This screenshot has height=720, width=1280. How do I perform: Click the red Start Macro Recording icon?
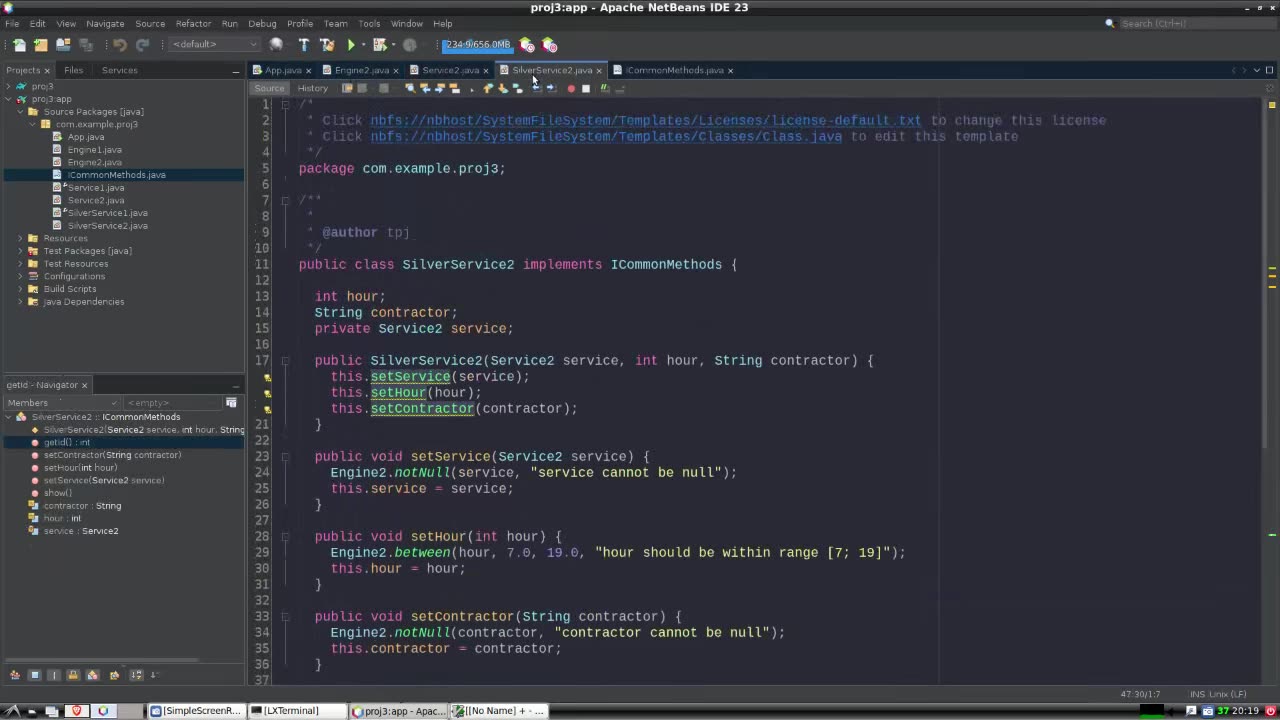pos(571,88)
